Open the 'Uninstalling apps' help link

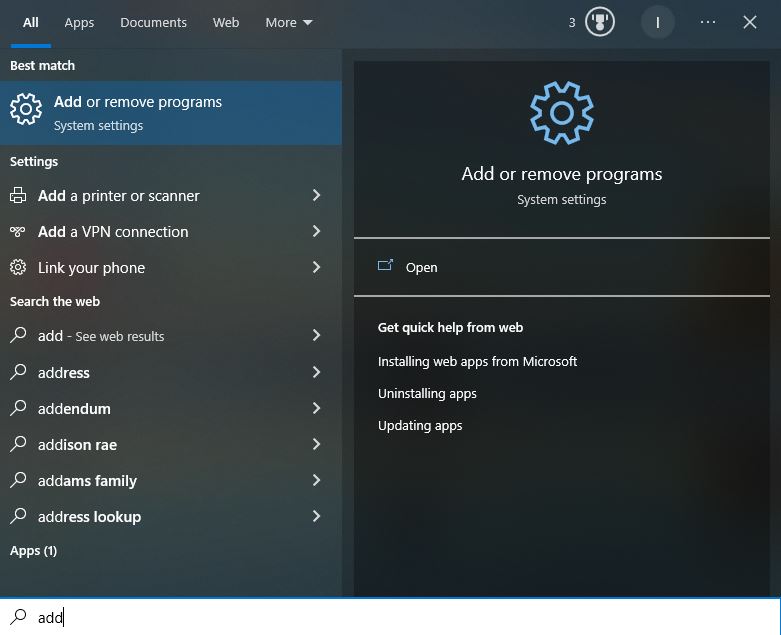[x=427, y=393]
